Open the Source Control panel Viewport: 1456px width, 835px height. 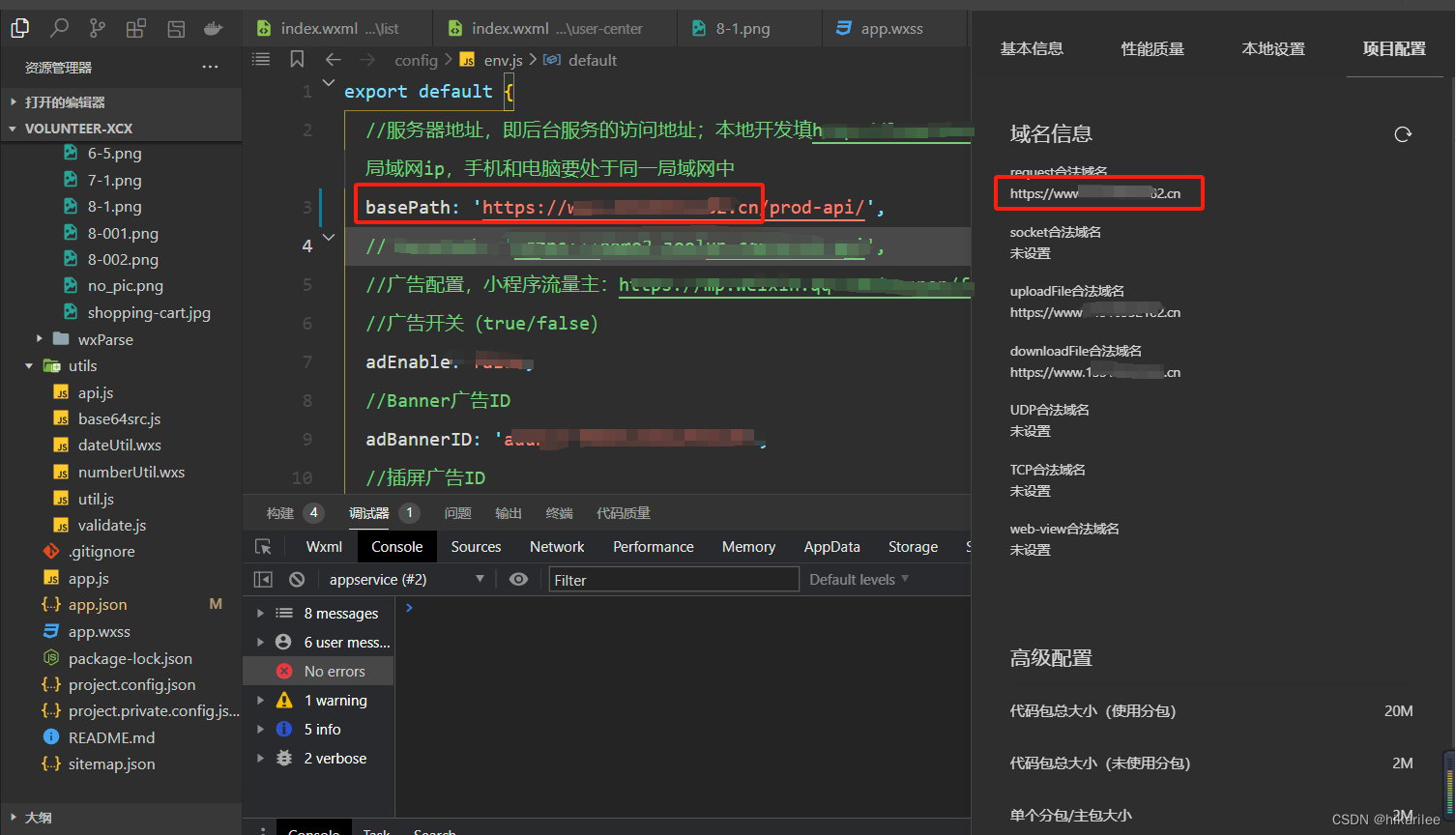tap(97, 28)
